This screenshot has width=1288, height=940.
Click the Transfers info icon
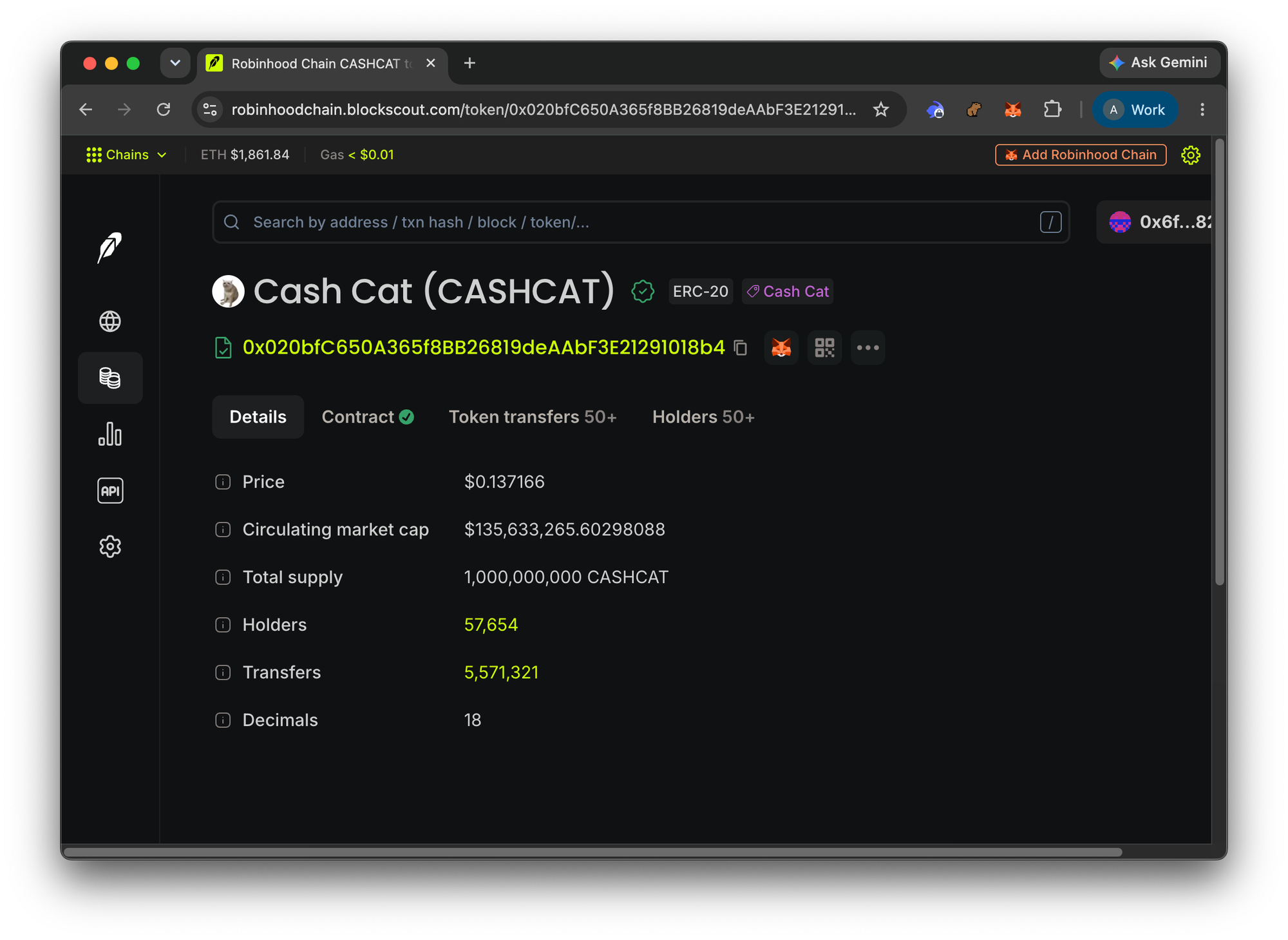pyautogui.click(x=223, y=673)
